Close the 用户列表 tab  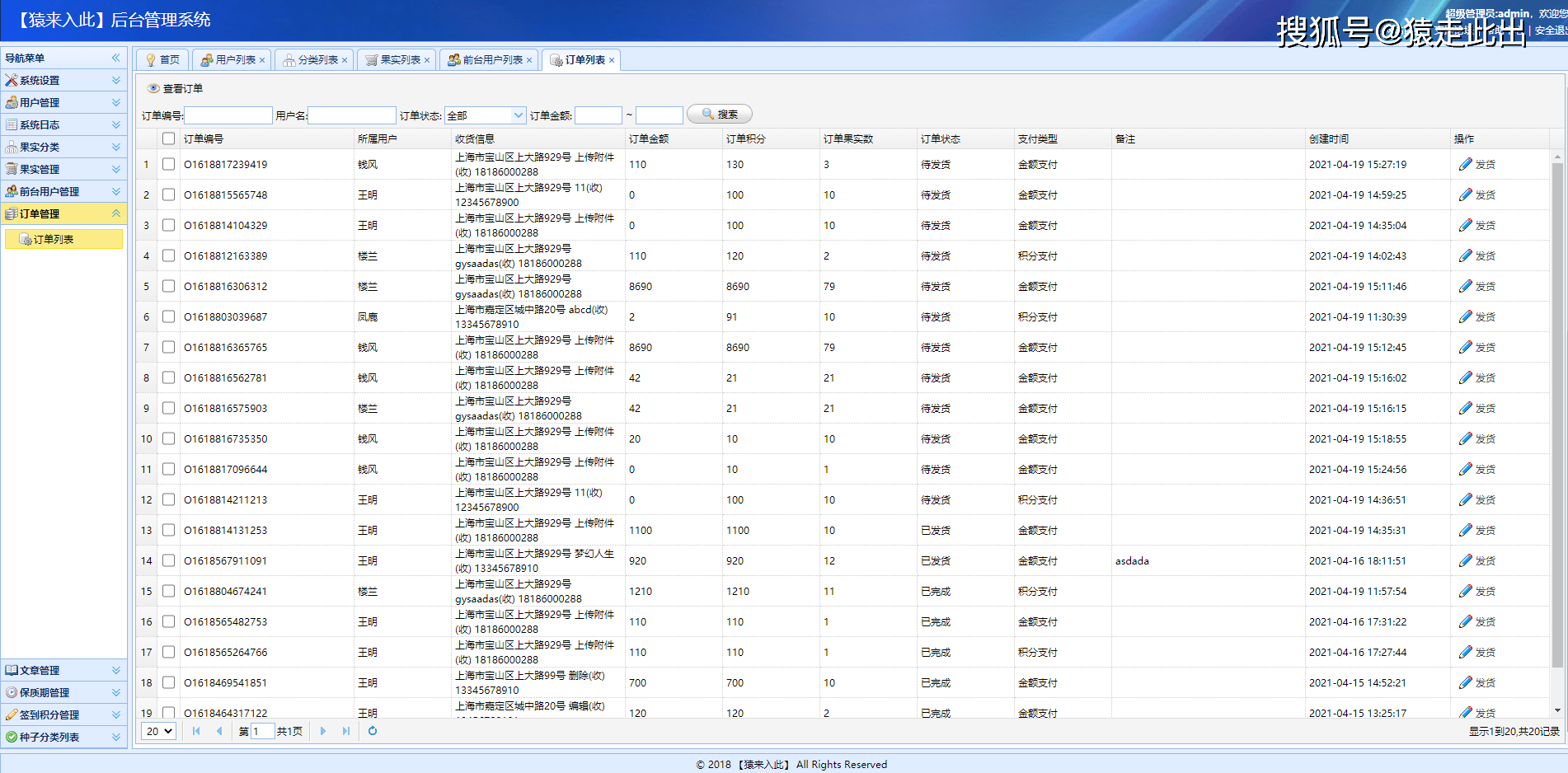262,60
